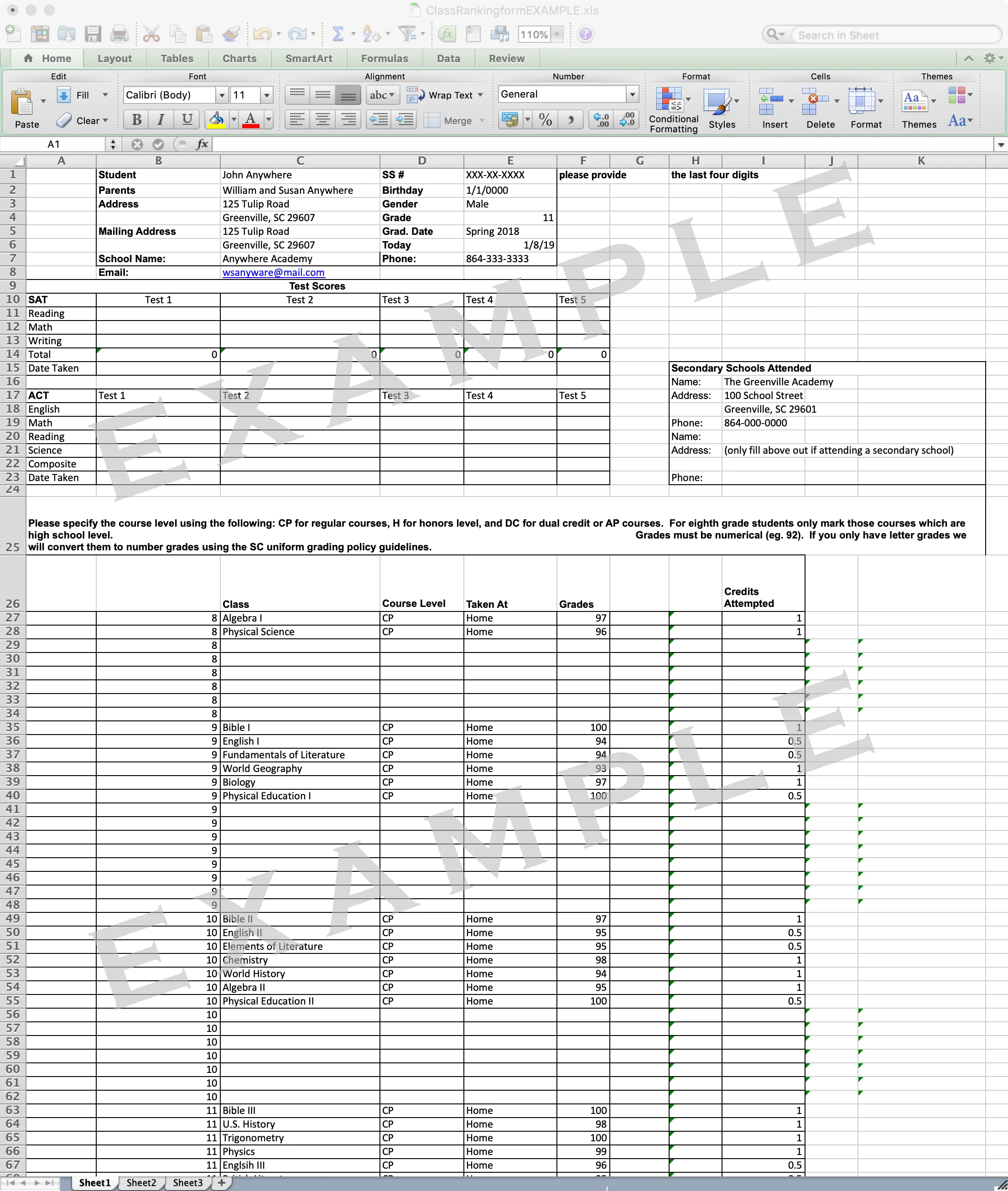Center text horizontally
Screen dimensions: 1008x1191
click(x=322, y=120)
